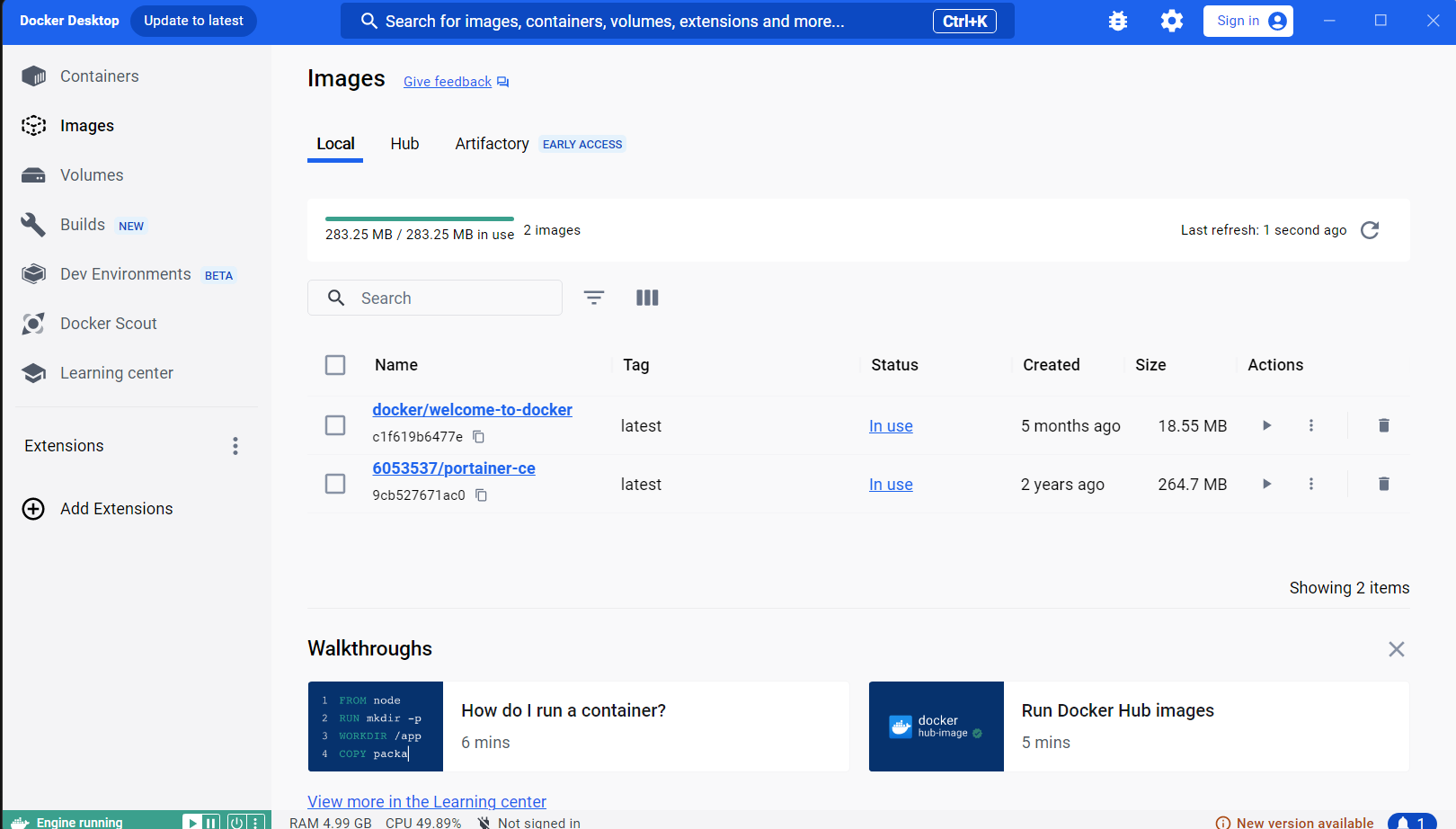This screenshot has height=829, width=1456.
Task: Copy image ID 9cb527671ac0
Action: [482, 495]
